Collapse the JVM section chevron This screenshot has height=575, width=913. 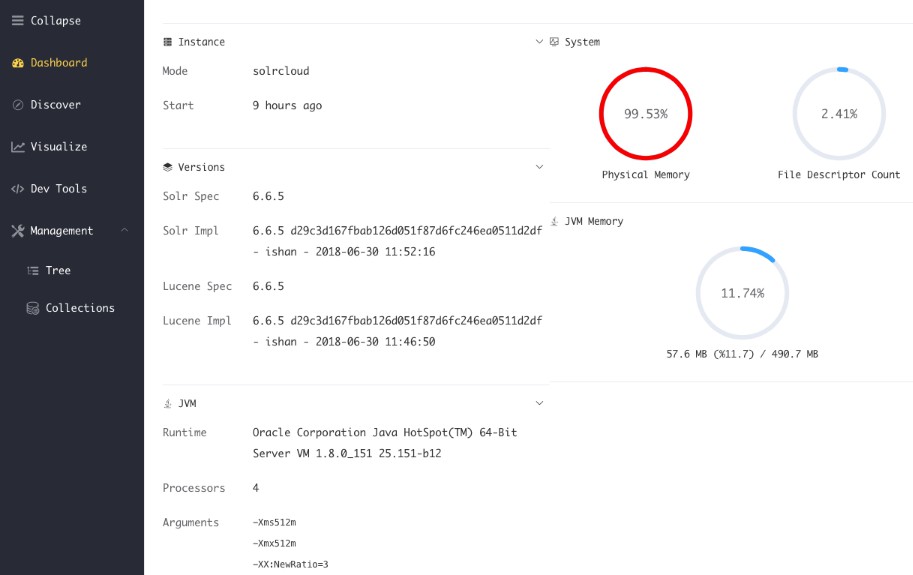point(539,403)
